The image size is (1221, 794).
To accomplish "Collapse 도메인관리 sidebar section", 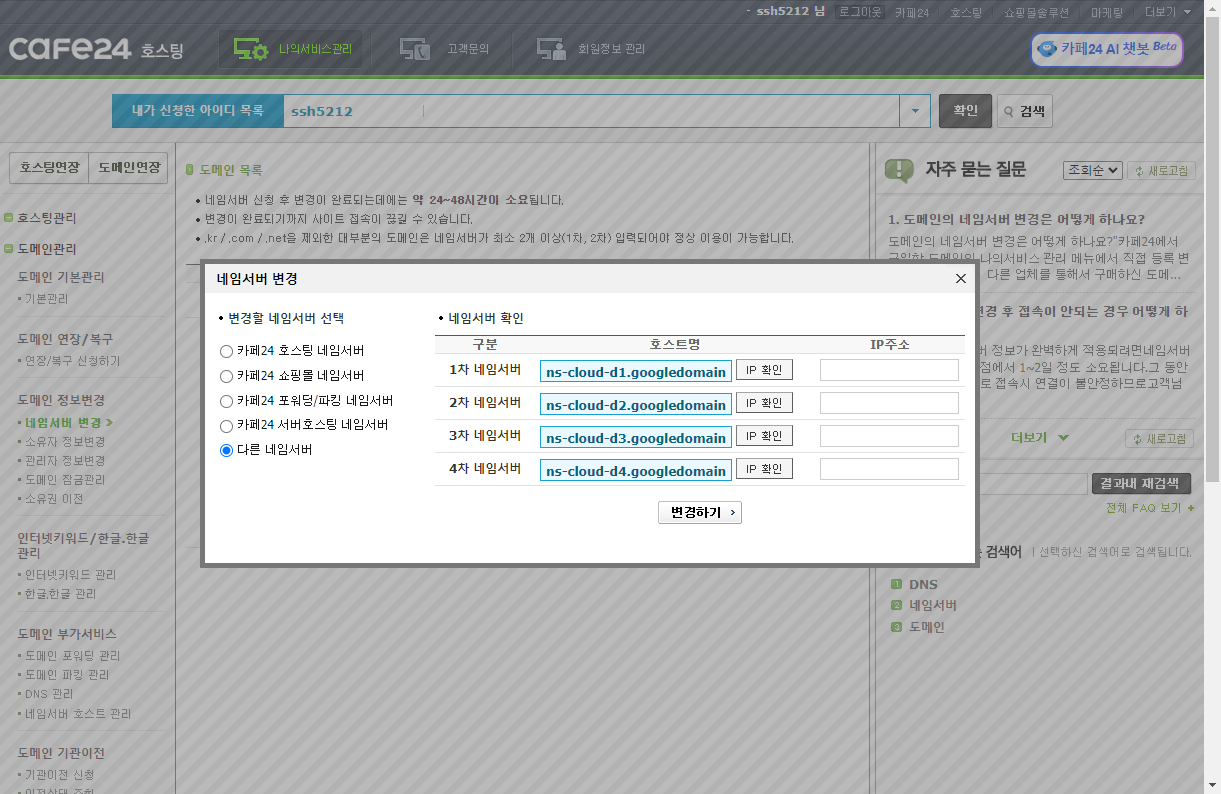I will coord(46,248).
